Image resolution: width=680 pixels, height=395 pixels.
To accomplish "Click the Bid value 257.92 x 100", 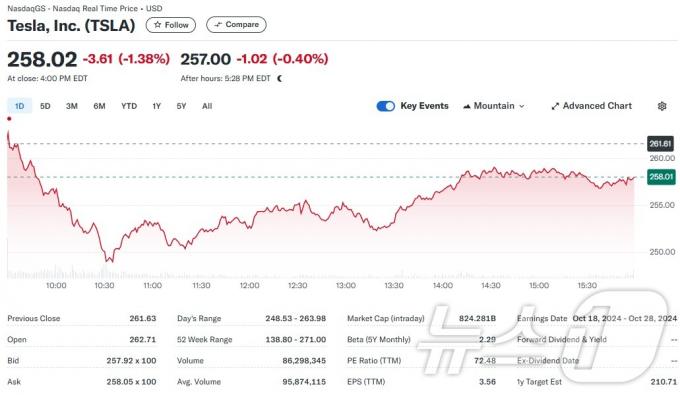I will click(x=131, y=361).
